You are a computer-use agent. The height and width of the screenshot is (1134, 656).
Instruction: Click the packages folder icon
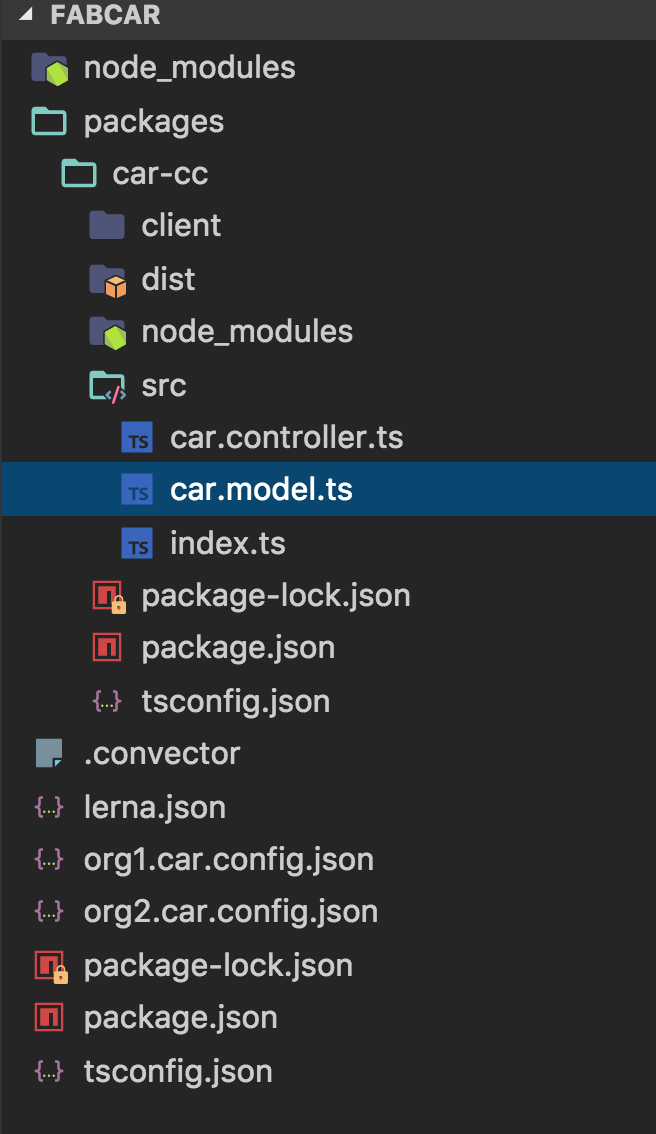pyautogui.click(x=50, y=122)
